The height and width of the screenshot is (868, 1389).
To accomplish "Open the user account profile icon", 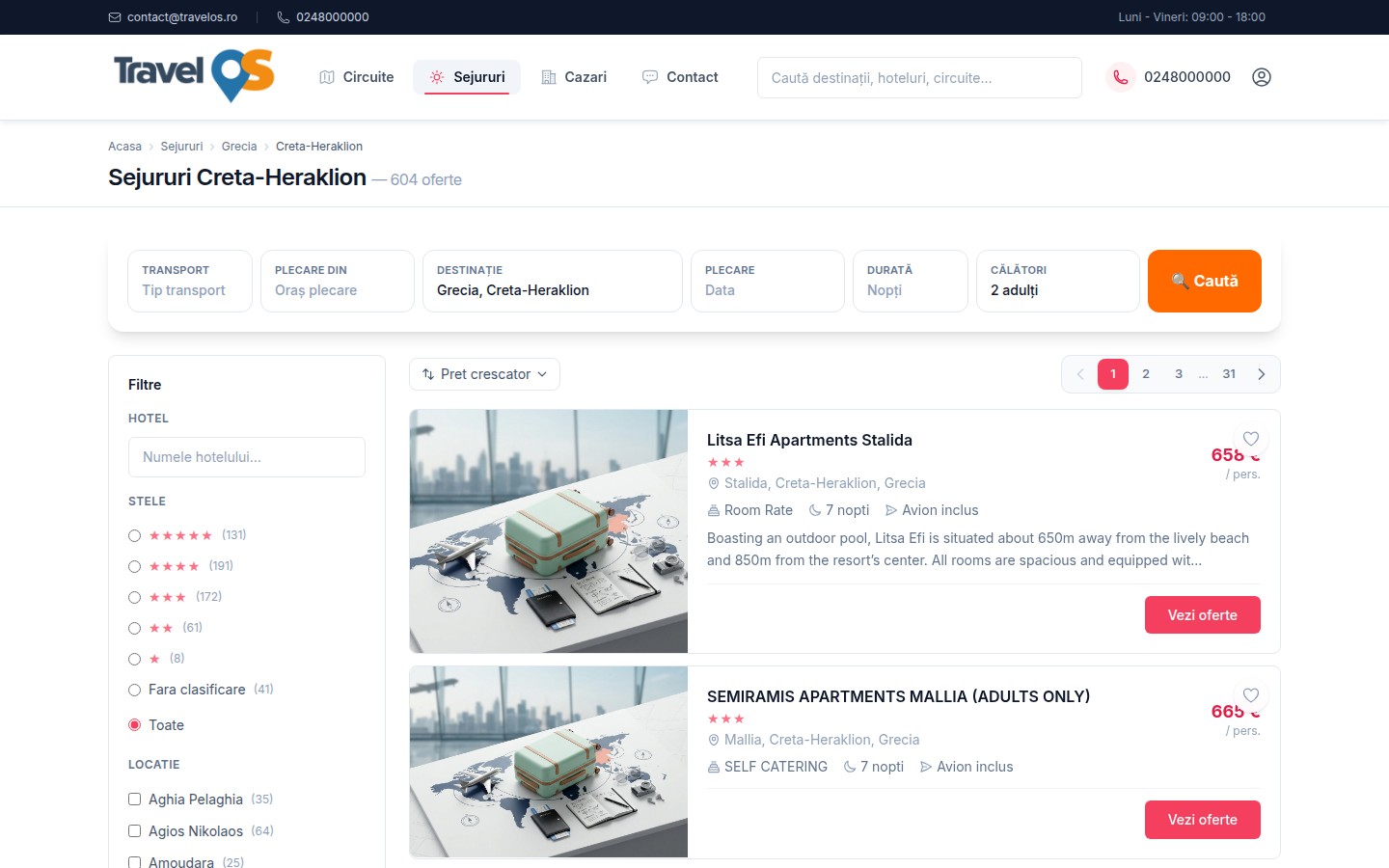I will (x=1262, y=77).
